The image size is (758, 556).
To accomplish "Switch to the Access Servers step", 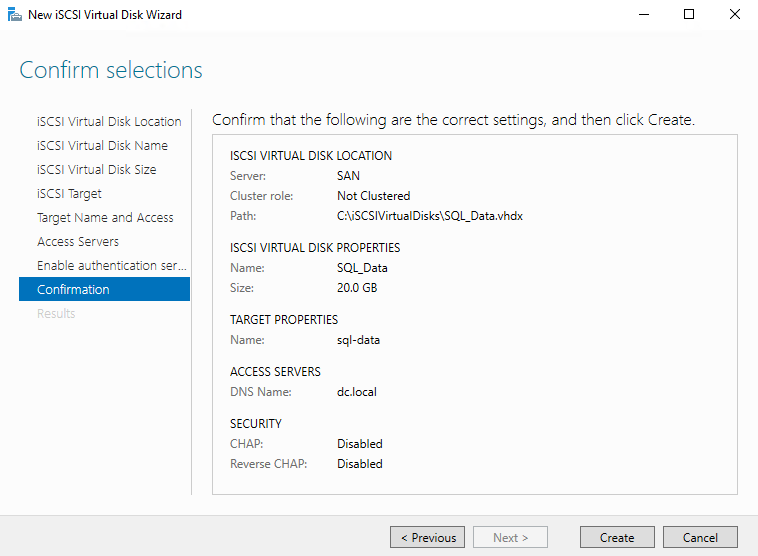I will pos(78,241).
